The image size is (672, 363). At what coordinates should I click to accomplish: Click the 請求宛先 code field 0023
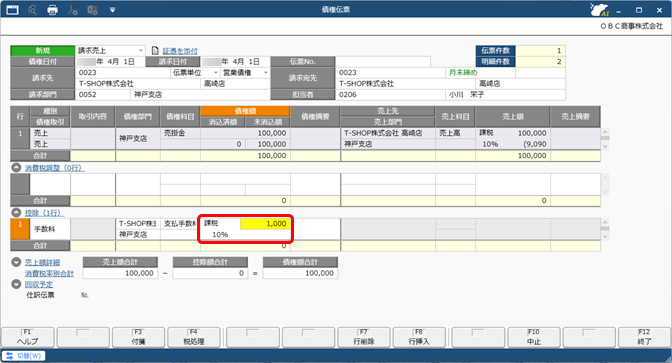(390, 73)
